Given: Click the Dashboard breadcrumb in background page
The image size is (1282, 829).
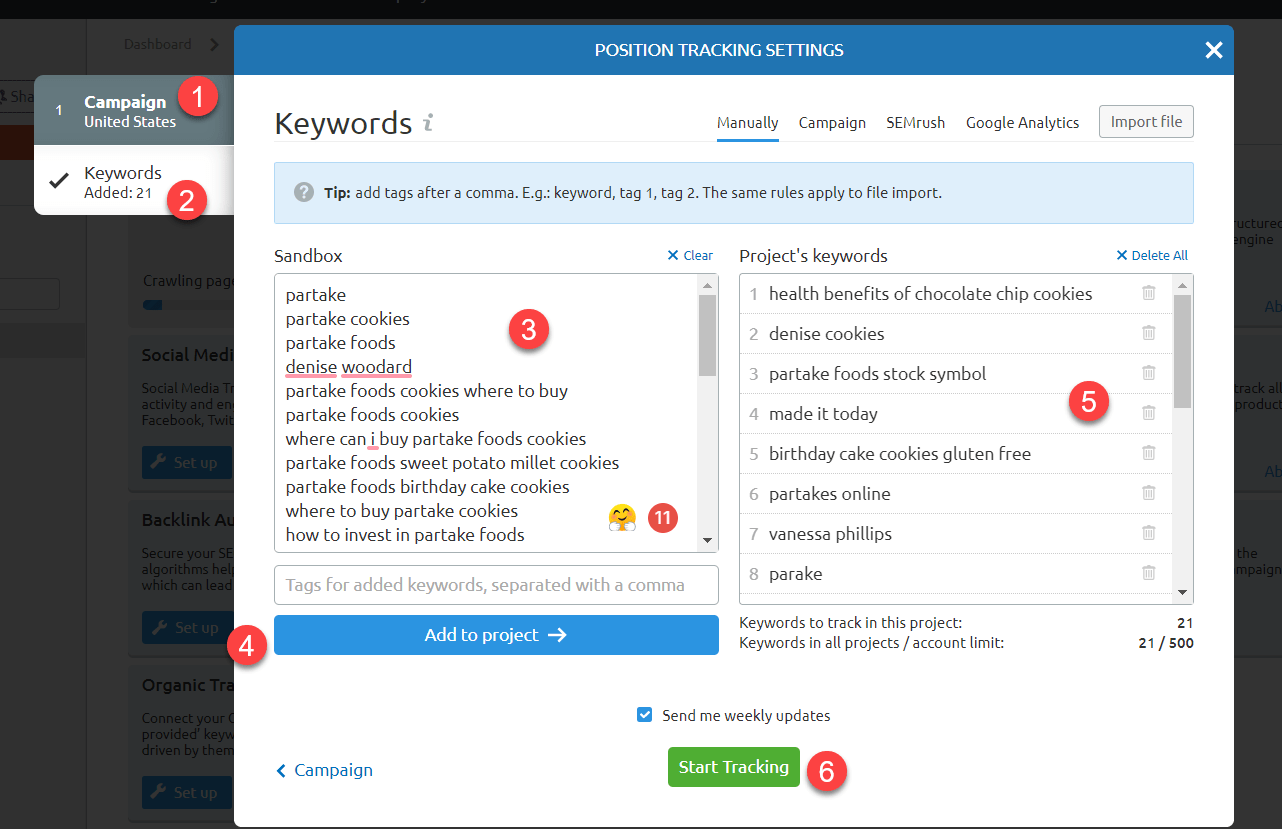Looking at the screenshot, I should [157, 44].
